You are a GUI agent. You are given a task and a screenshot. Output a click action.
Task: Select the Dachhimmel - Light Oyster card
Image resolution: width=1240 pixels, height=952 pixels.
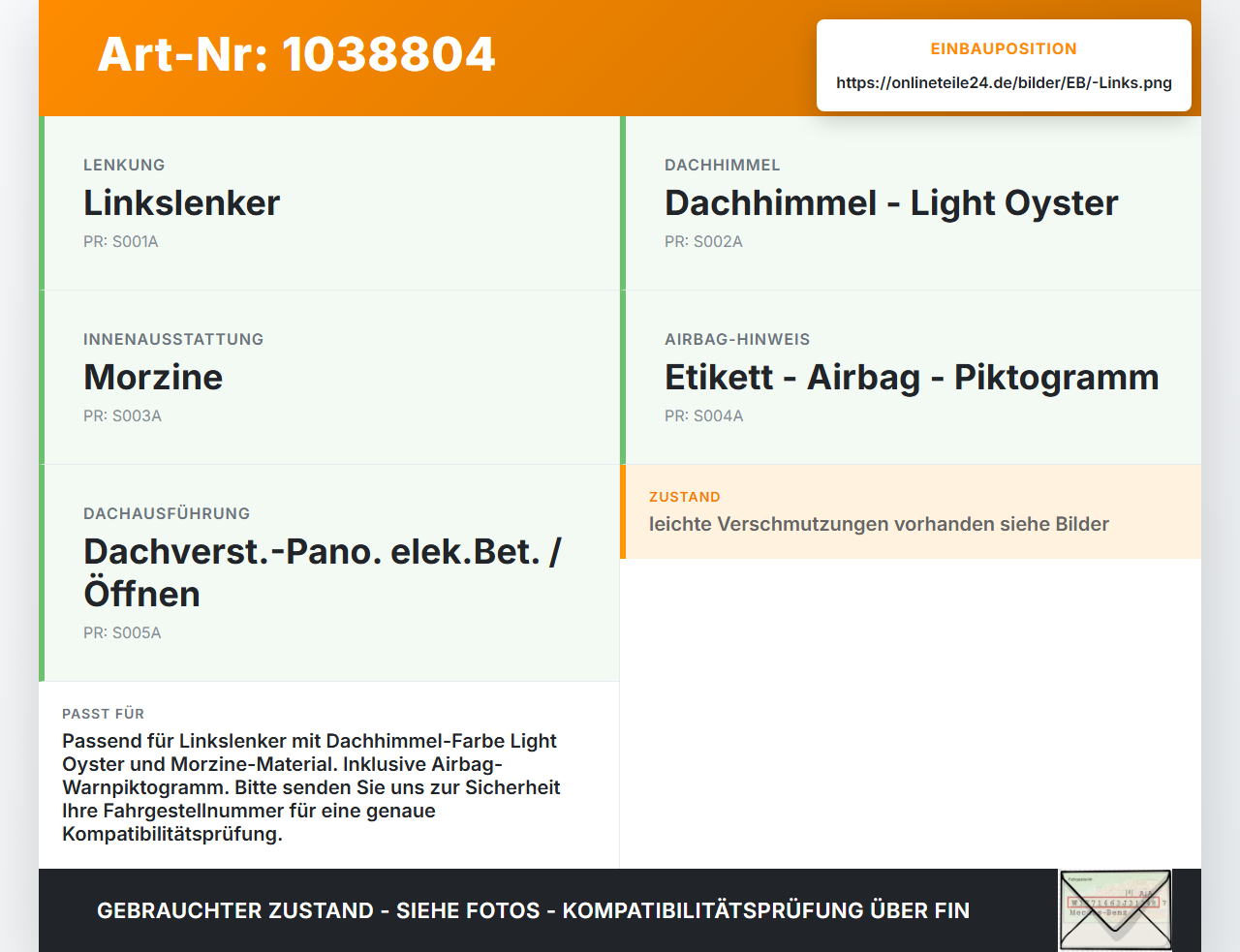point(911,203)
